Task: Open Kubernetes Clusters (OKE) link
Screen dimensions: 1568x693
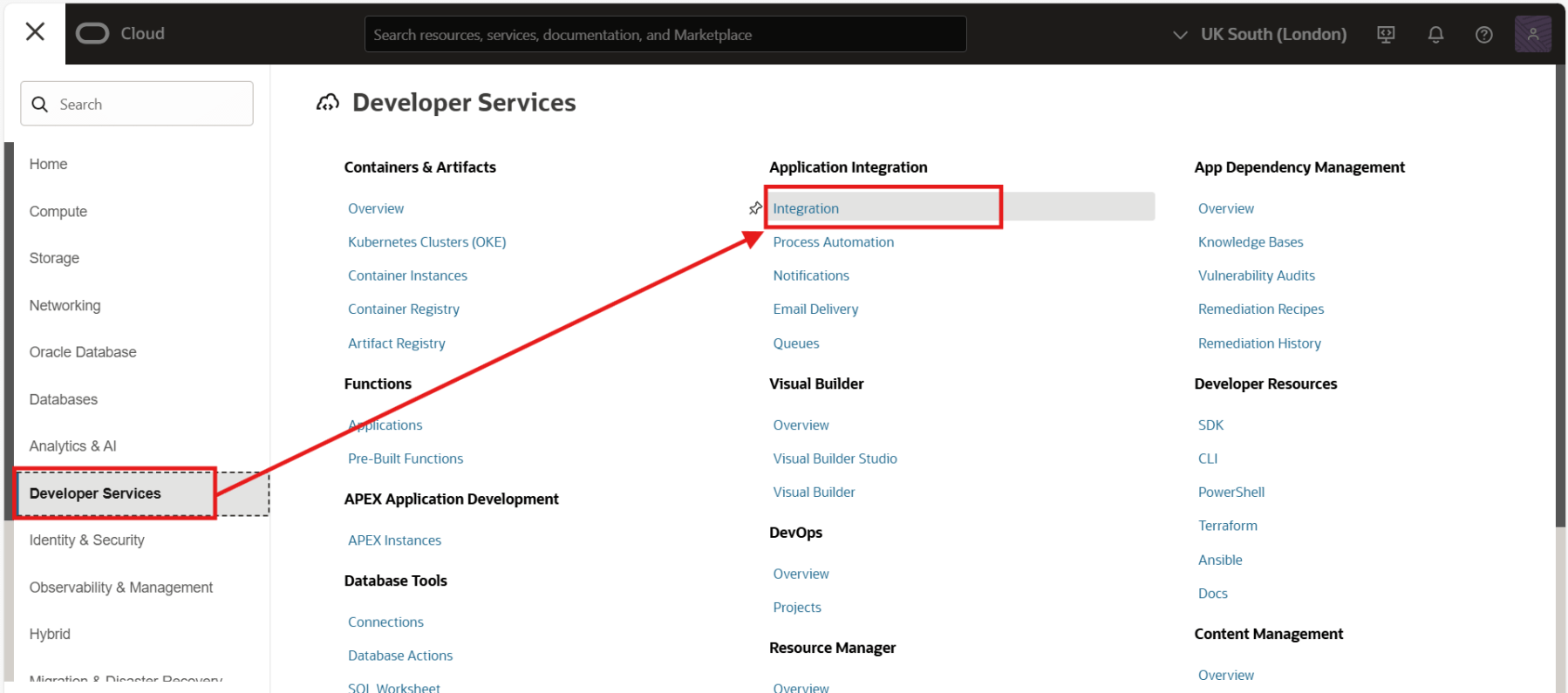Action: tap(426, 242)
